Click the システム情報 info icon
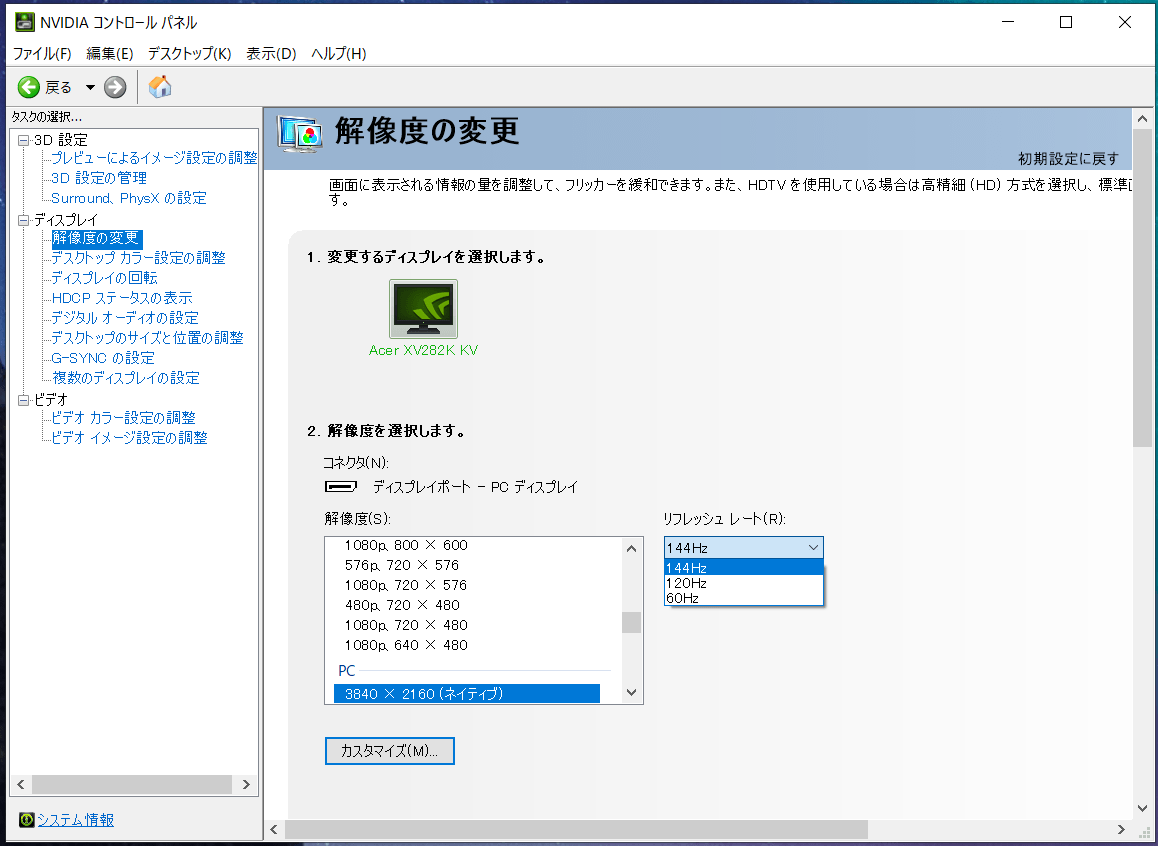The image size is (1158, 846). coord(27,819)
